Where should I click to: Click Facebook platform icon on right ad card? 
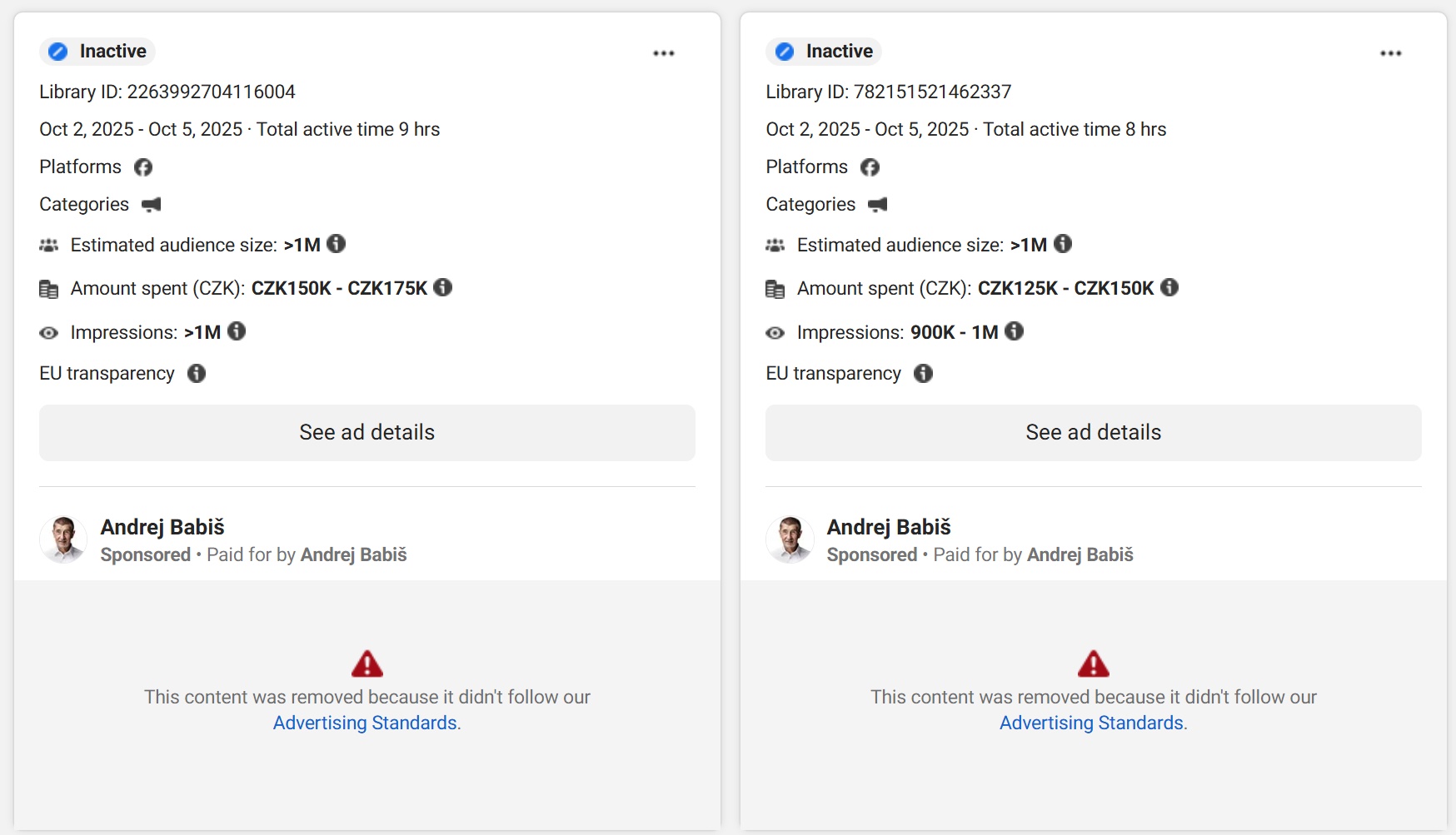click(870, 167)
